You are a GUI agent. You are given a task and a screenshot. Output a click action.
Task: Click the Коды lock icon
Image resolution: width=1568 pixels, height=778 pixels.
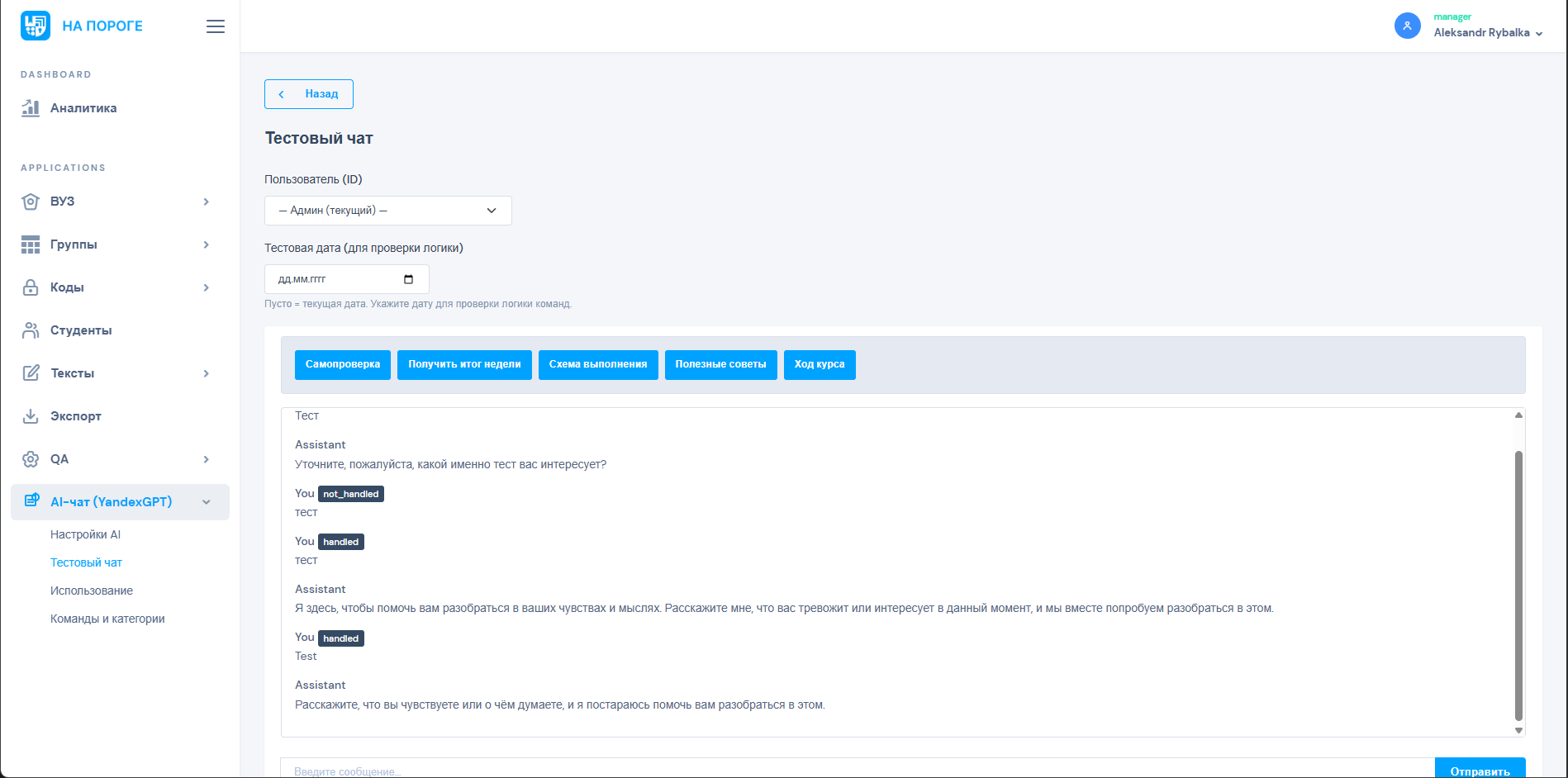[x=31, y=287]
